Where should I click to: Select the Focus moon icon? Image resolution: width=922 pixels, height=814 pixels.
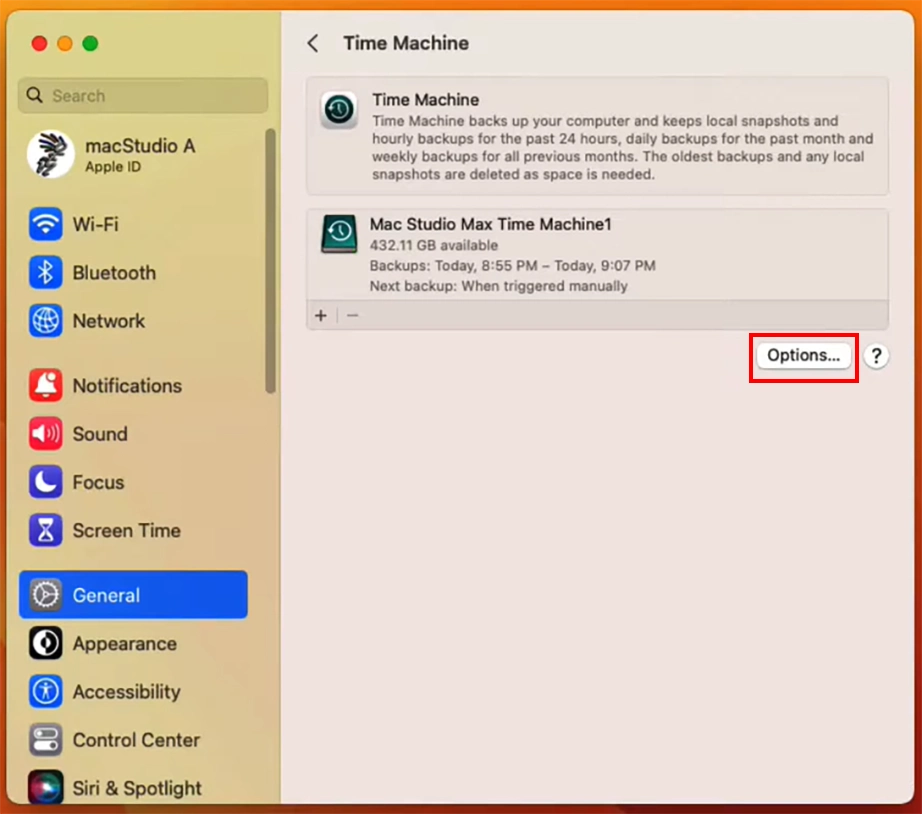pyautogui.click(x=45, y=482)
